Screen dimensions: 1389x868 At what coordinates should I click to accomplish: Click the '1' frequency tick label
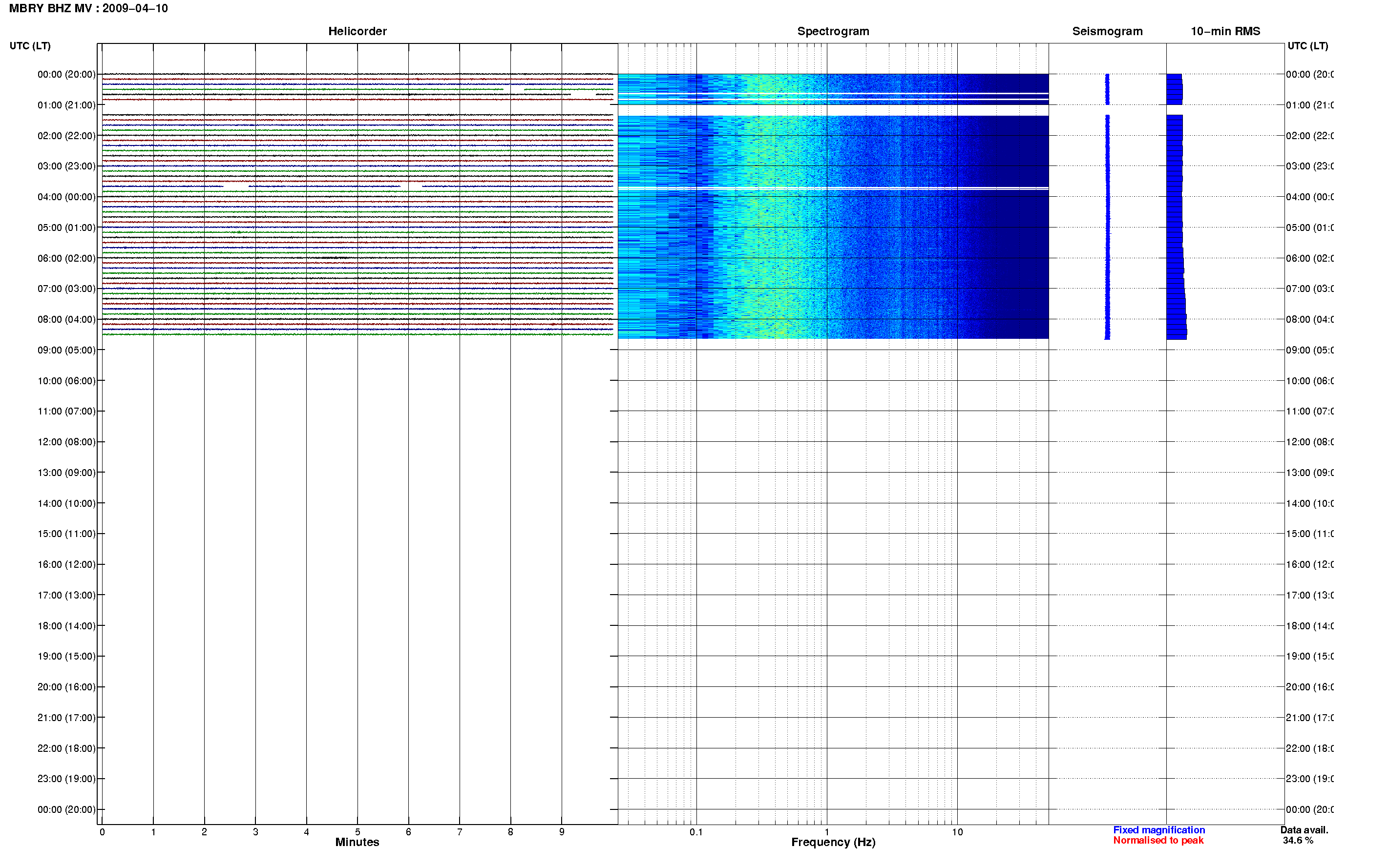tap(827, 832)
